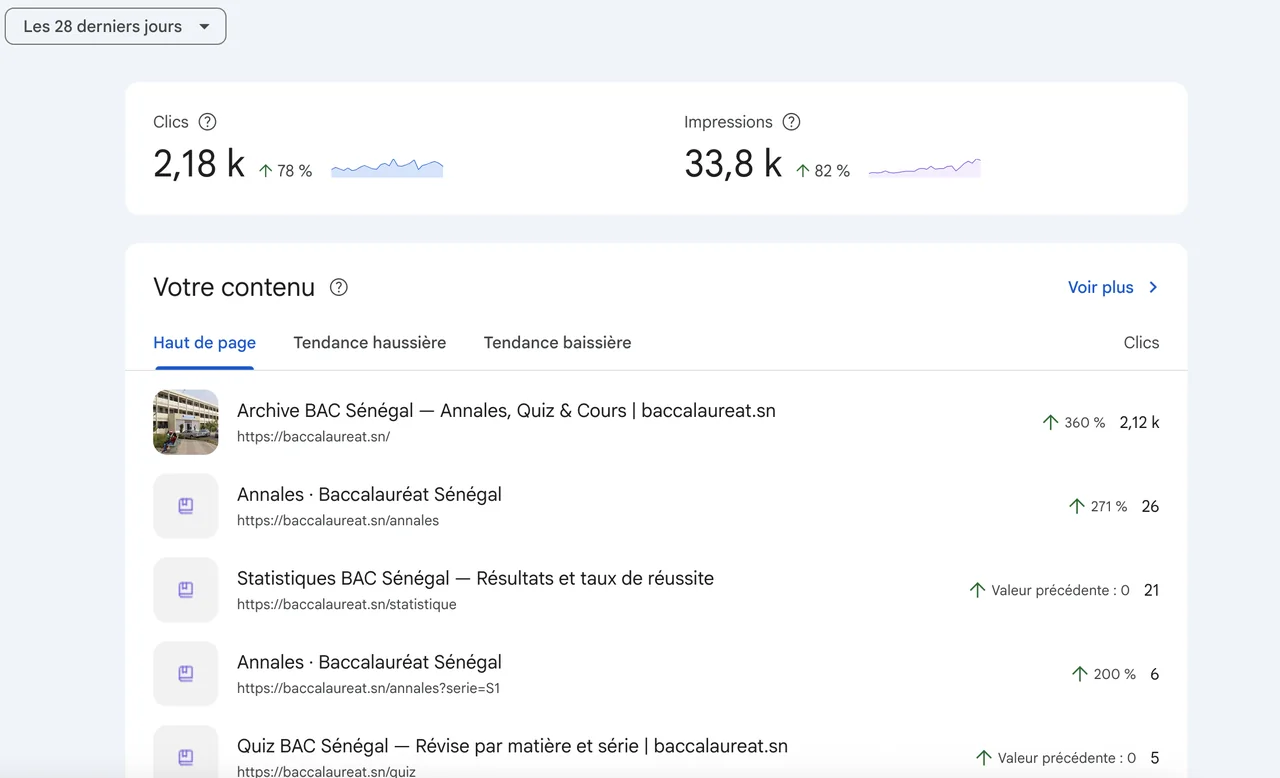Click the help icon next to Clics
This screenshot has width=1280, height=778.
pos(207,122)
